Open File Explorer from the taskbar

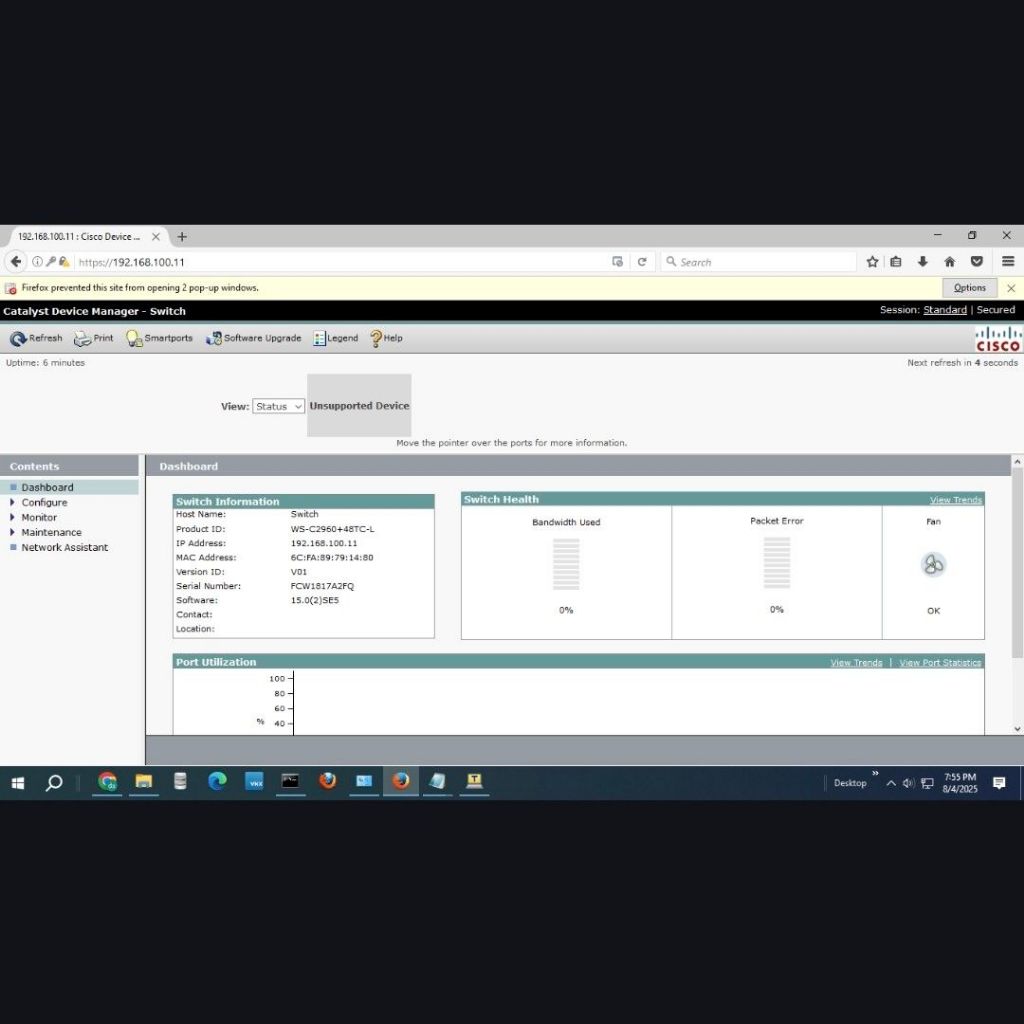coord(144,782)
